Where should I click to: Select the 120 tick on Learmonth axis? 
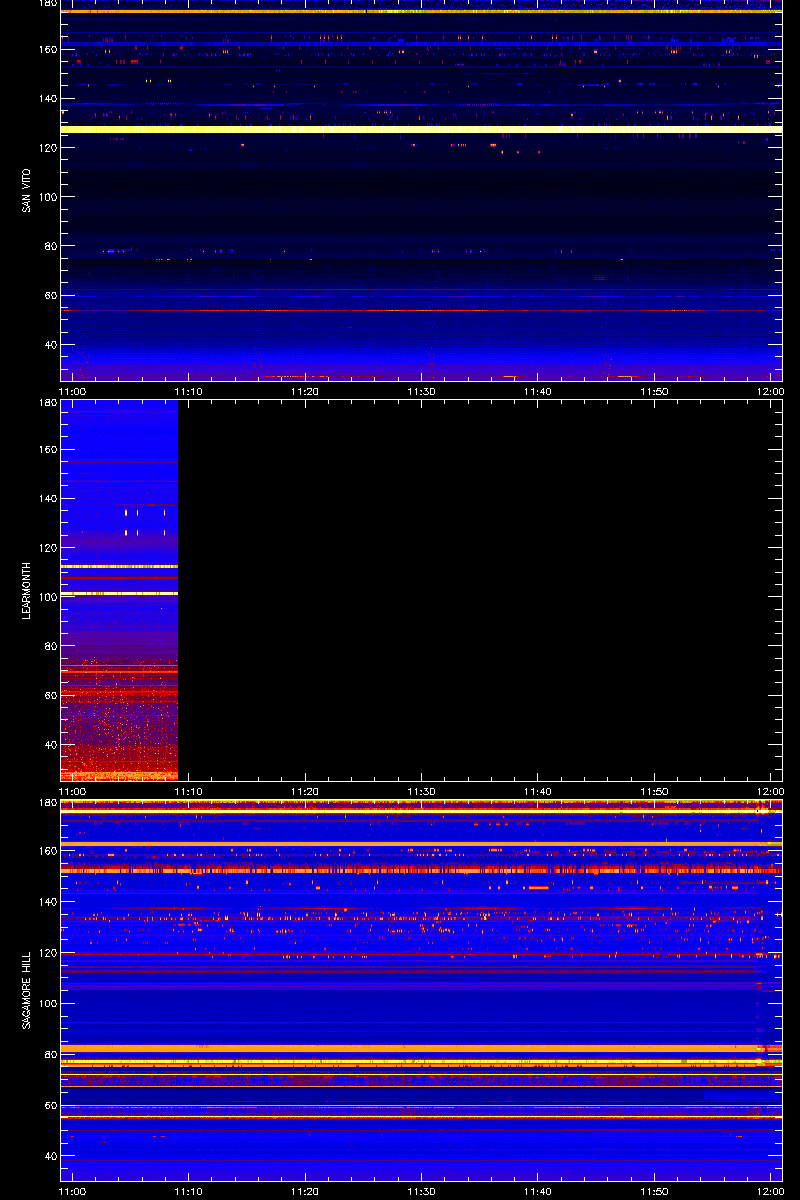46,548
